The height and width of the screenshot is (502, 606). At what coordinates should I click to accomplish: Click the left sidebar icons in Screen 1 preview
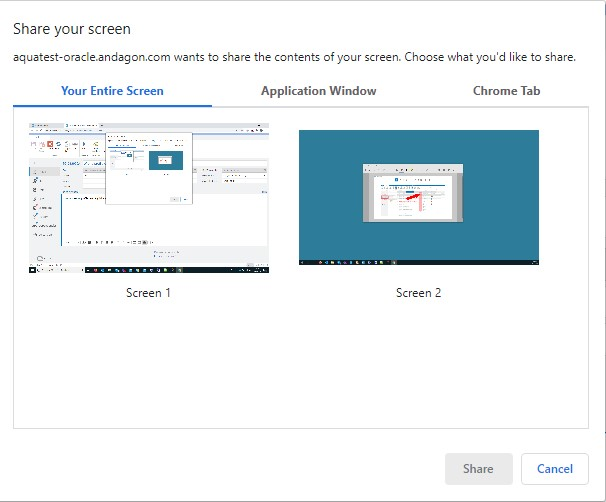(37, 200)
